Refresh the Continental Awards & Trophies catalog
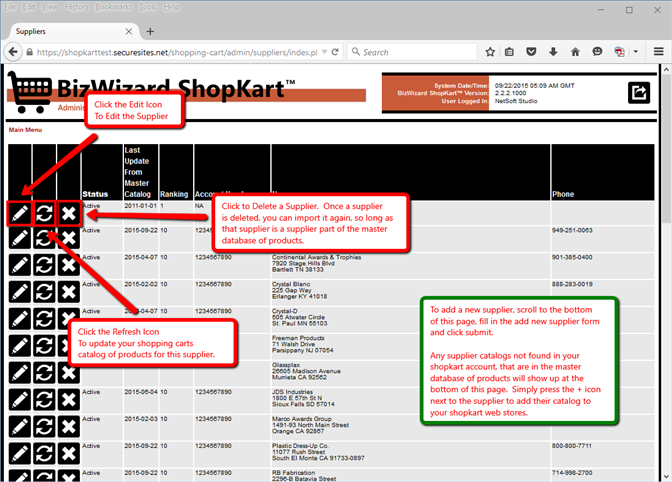The image size is (672, 482). (x=44, y=265)
